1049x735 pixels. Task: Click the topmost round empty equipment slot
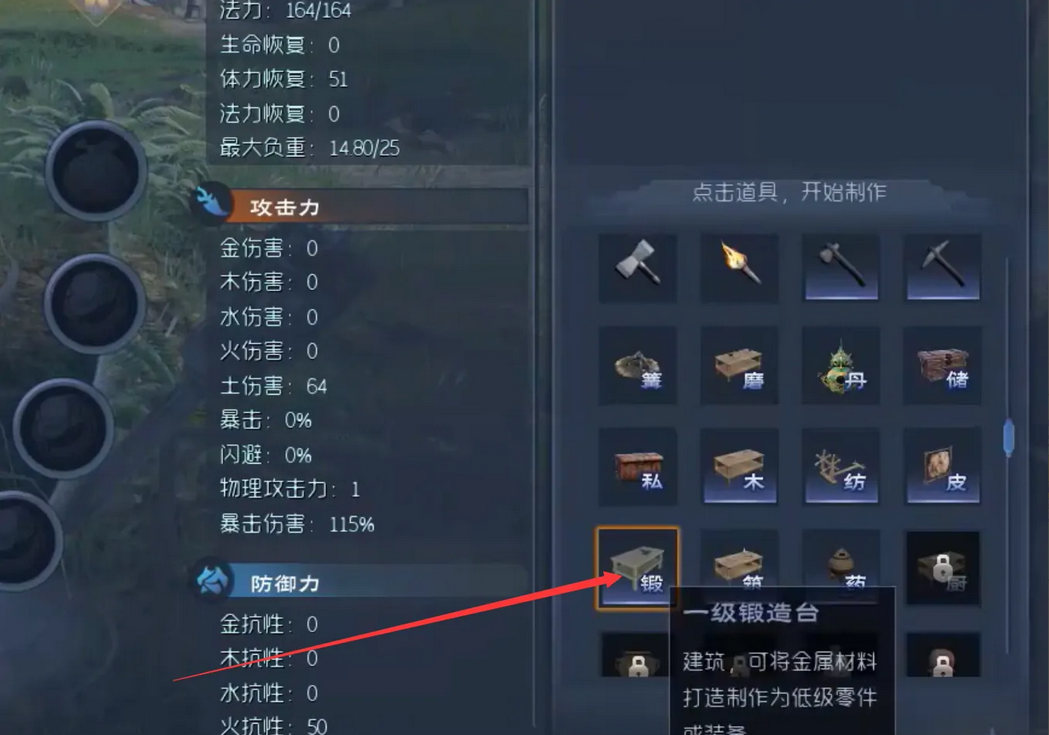tap(96, 171)
